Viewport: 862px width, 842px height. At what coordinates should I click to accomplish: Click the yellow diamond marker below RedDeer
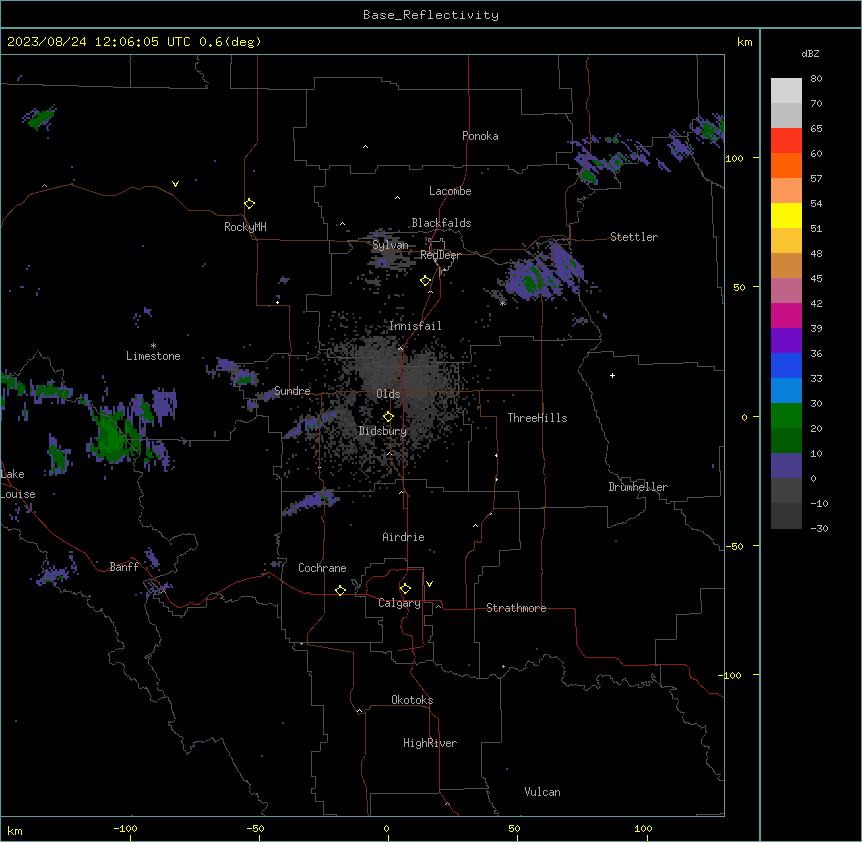425,281
